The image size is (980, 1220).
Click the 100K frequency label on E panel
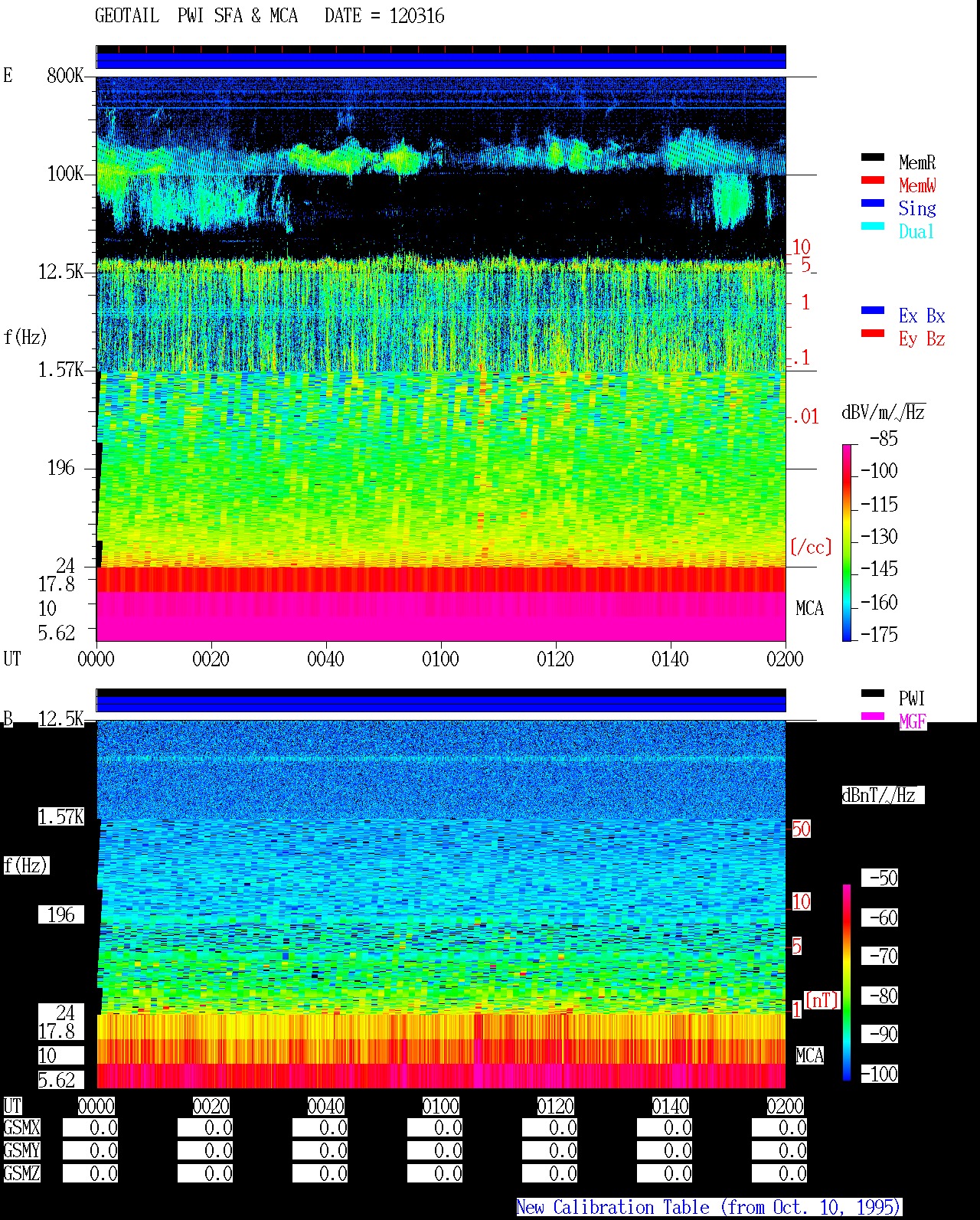click(65, 173)
